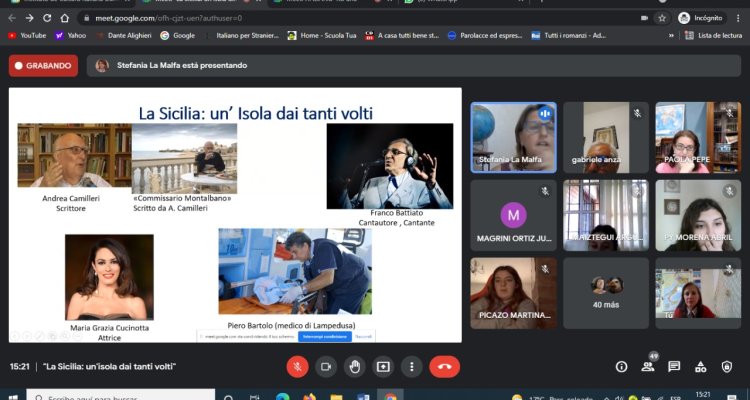Unmute your microphone with the red mic button
The image size is (750, 400).
(298, 367)
